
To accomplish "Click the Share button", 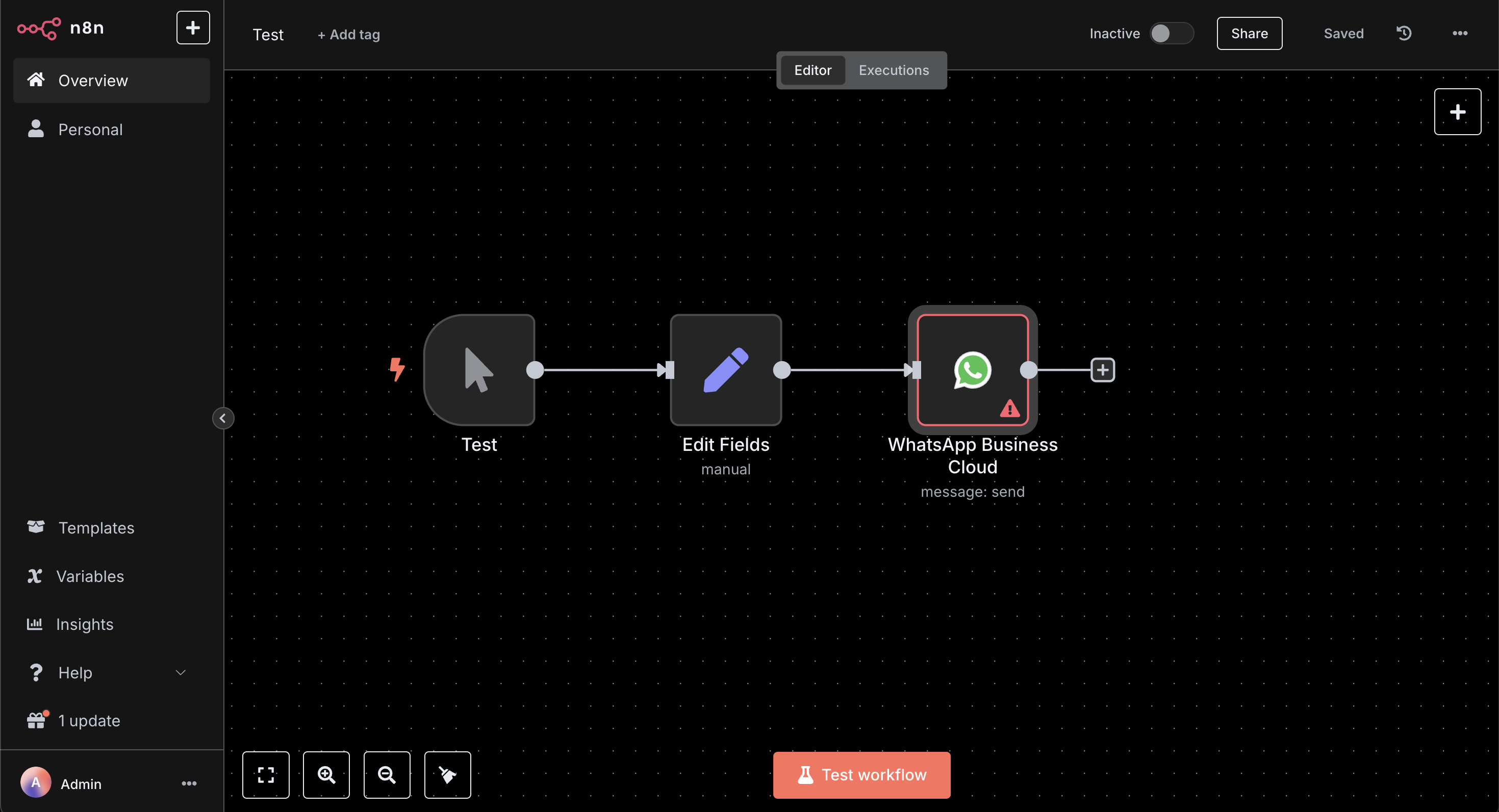I will pos(1249,33).
